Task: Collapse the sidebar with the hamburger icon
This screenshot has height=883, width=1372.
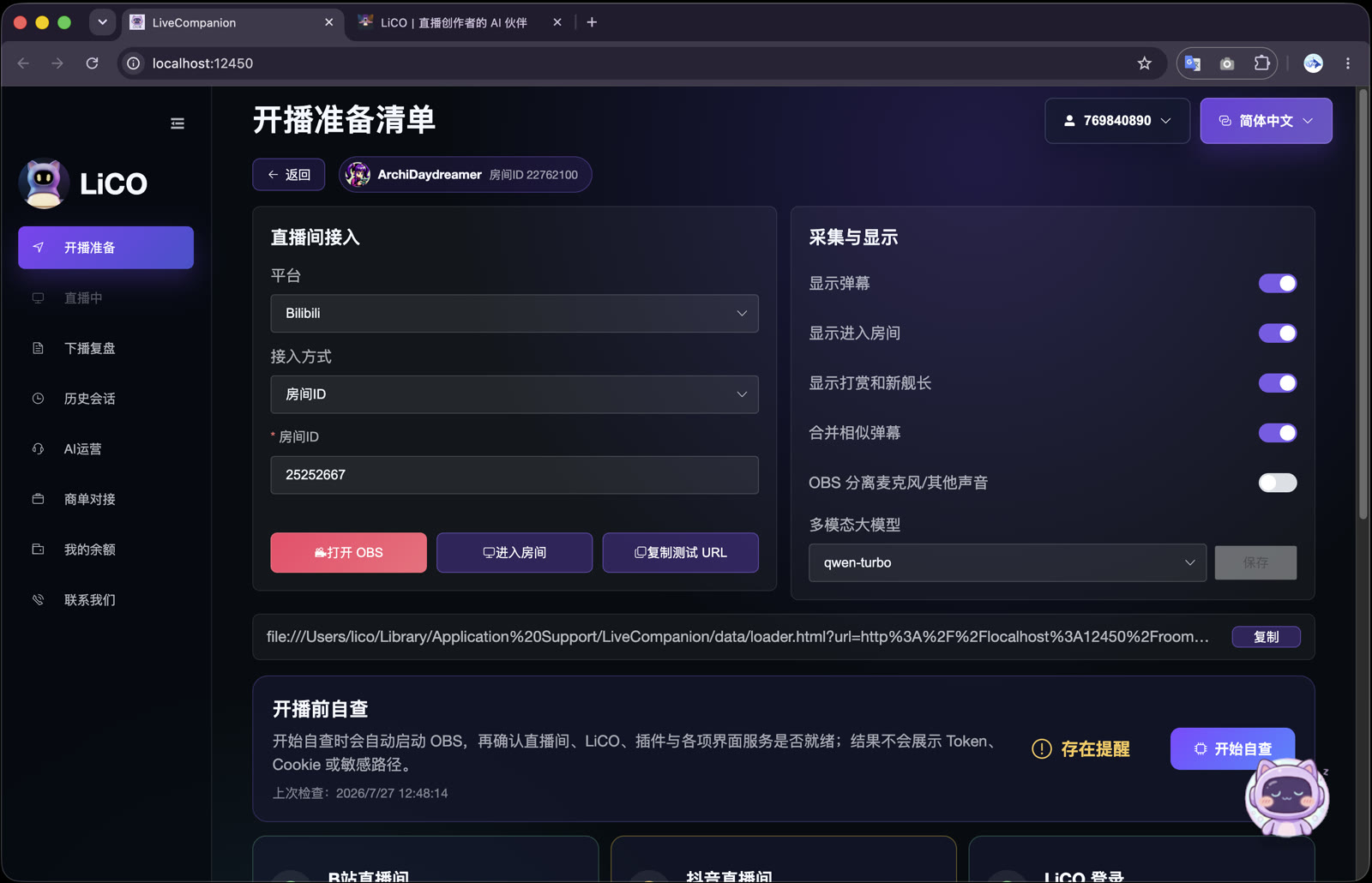Action: [x=178, y=123]
